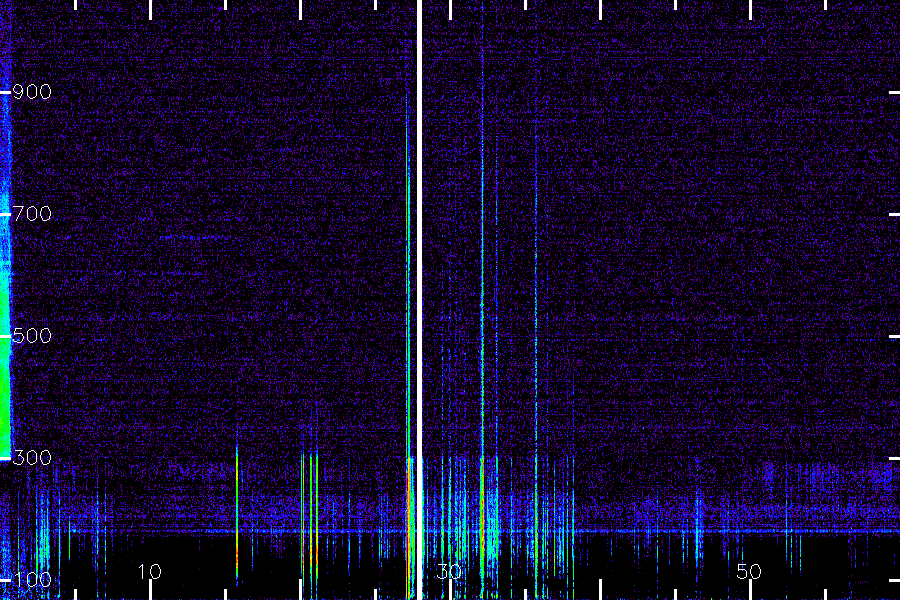
Task: Click the 30 time axis label
Action: pyautogui.click(x=449, y=572)
